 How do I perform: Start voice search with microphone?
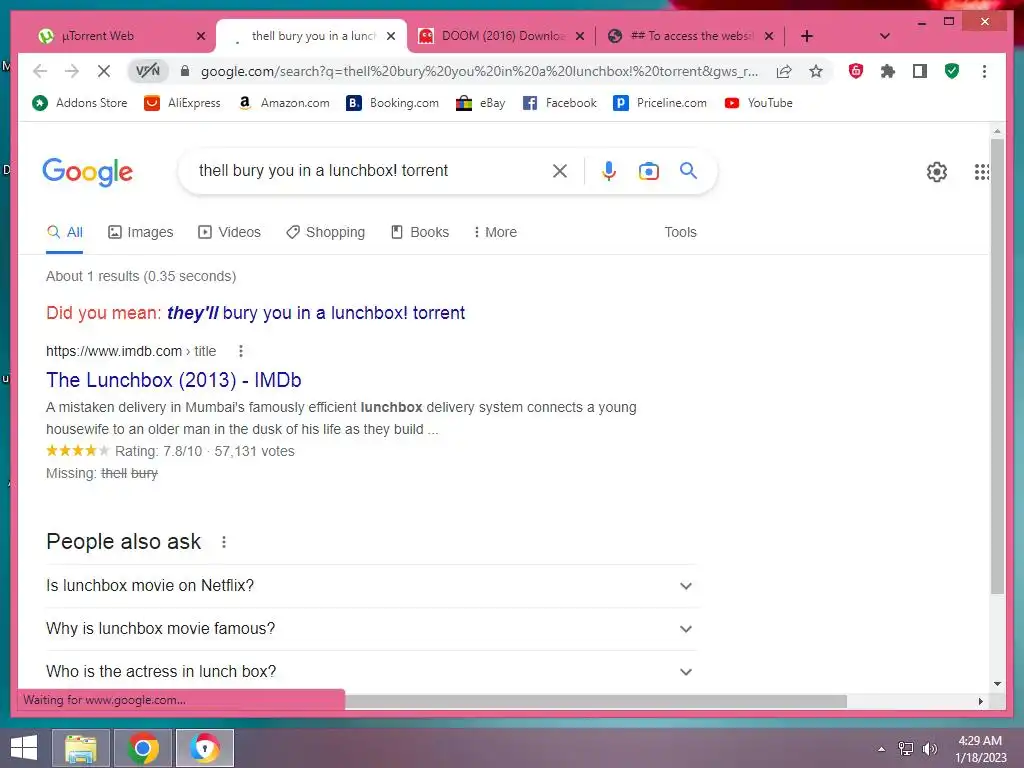[609, 171]
